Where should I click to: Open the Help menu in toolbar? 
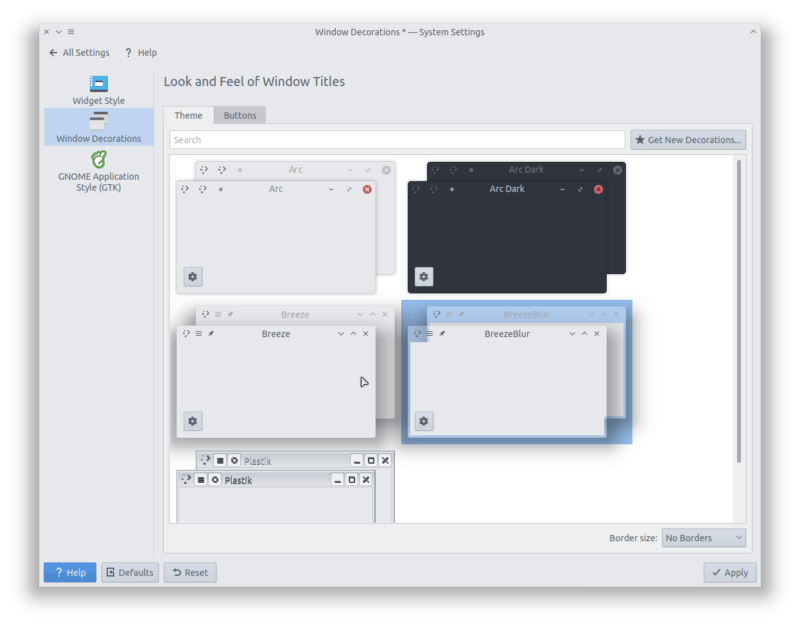pyautogui.click(x=141, y=53)
